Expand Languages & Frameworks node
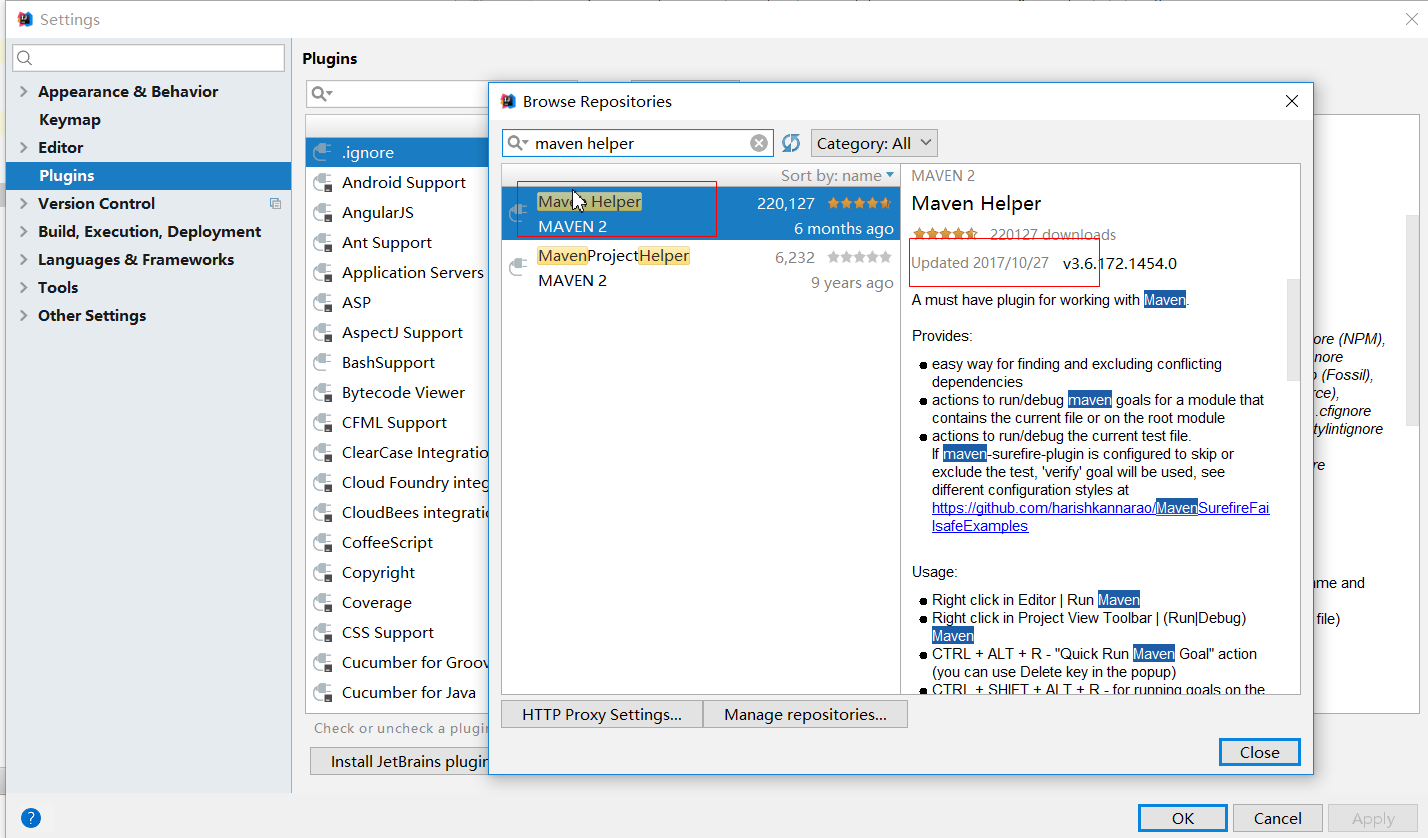Viewport: 1428px width, 838px height. coord(24,259)
